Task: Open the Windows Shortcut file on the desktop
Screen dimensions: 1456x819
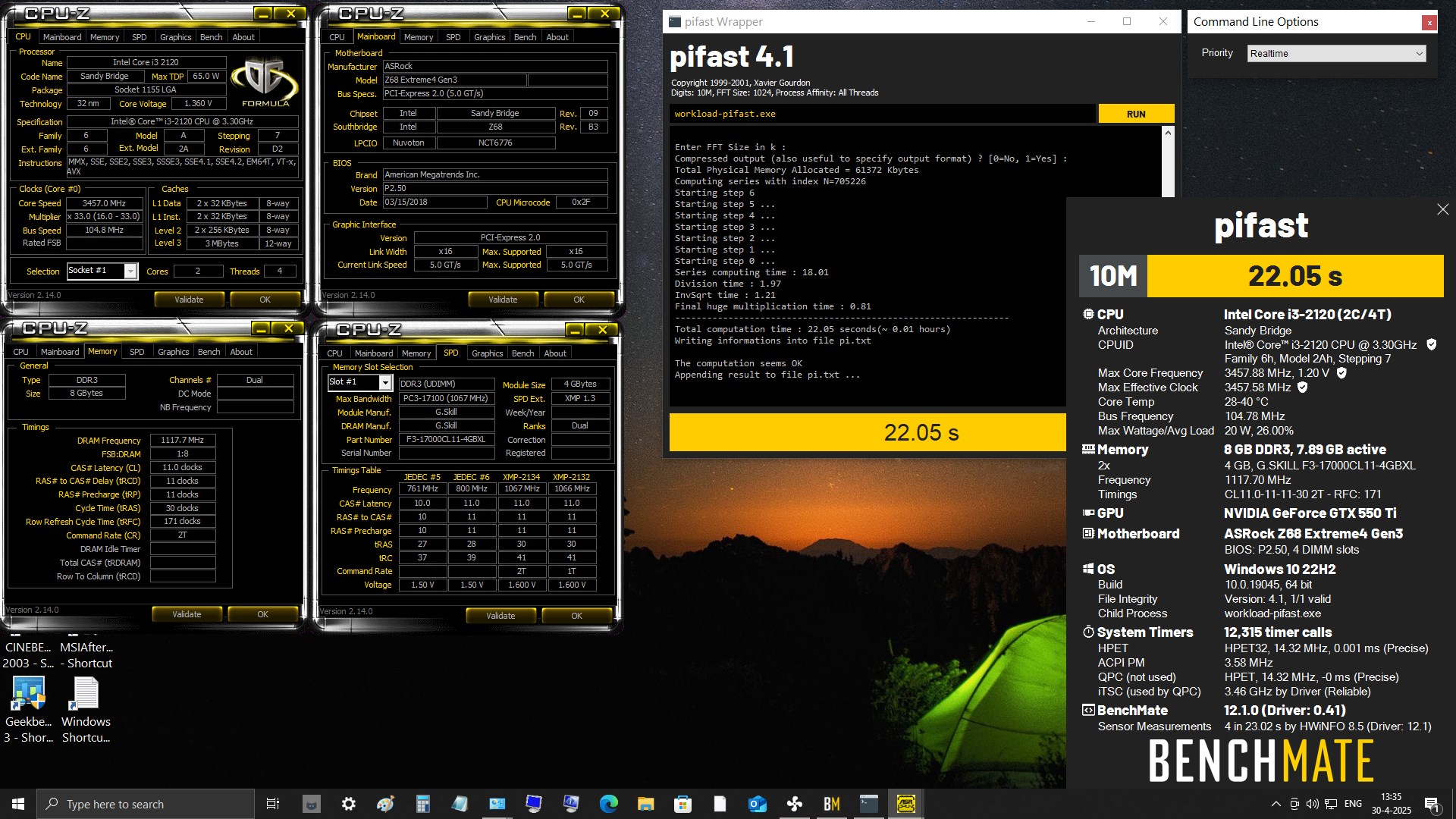Action: pyautogui.click(x=86, y=709)
